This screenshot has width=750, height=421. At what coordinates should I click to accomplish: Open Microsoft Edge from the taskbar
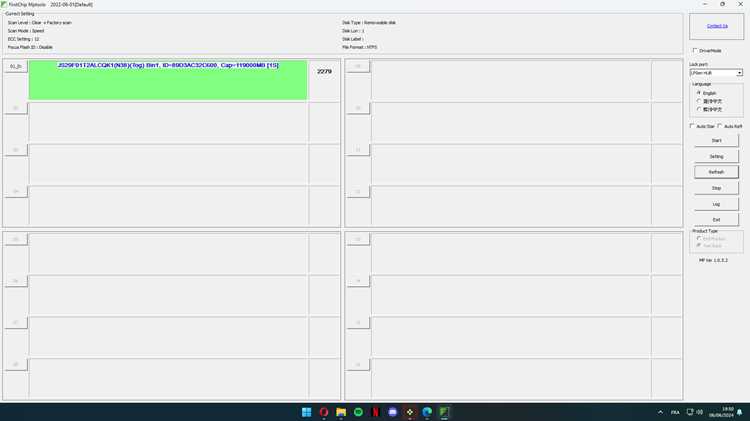(x=427, y=412)
